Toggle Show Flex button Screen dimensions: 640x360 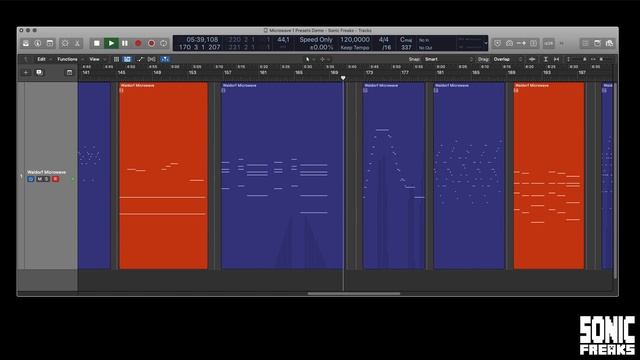[151, 59]
